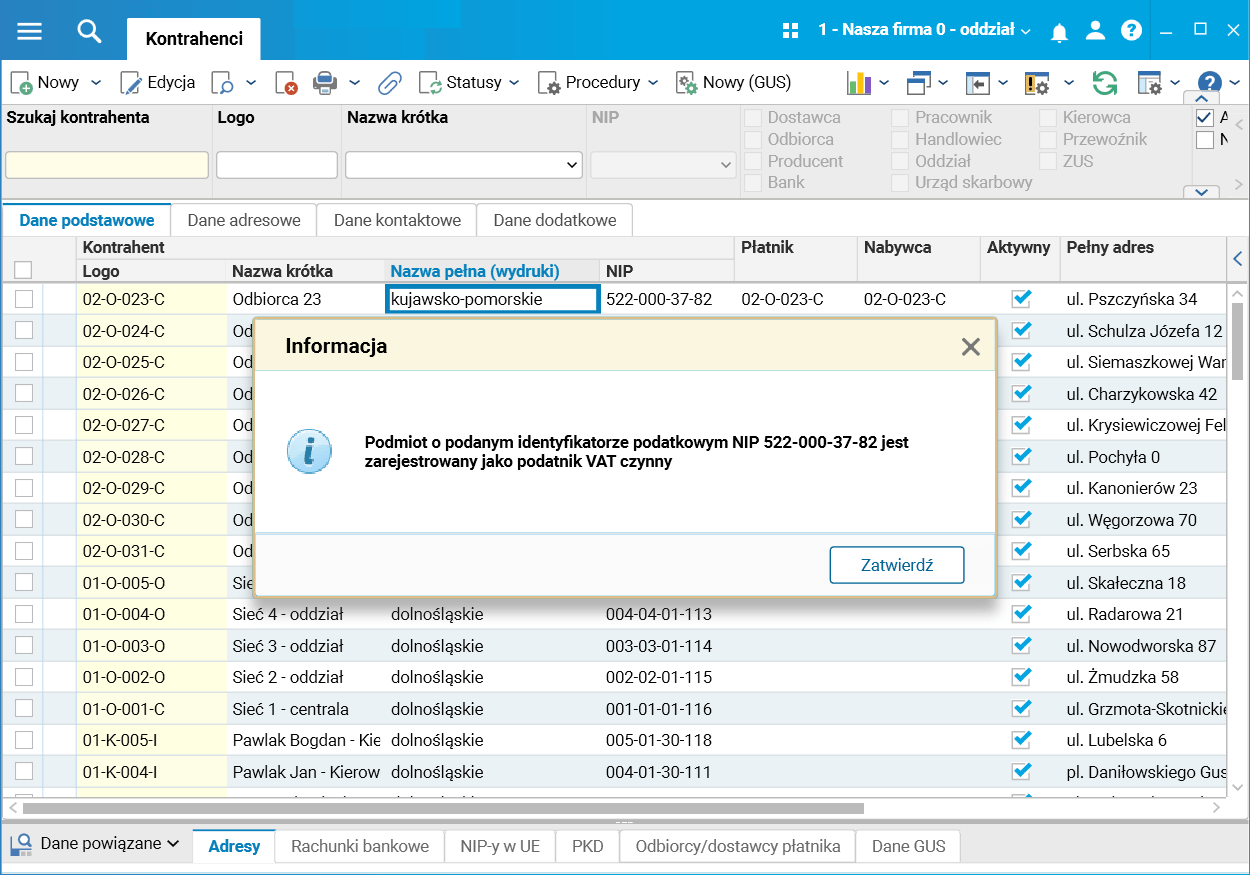The height and width of the screenshot is (875, 1250).
Task: Click the Zatwierdź button
Action: point(897,565)
